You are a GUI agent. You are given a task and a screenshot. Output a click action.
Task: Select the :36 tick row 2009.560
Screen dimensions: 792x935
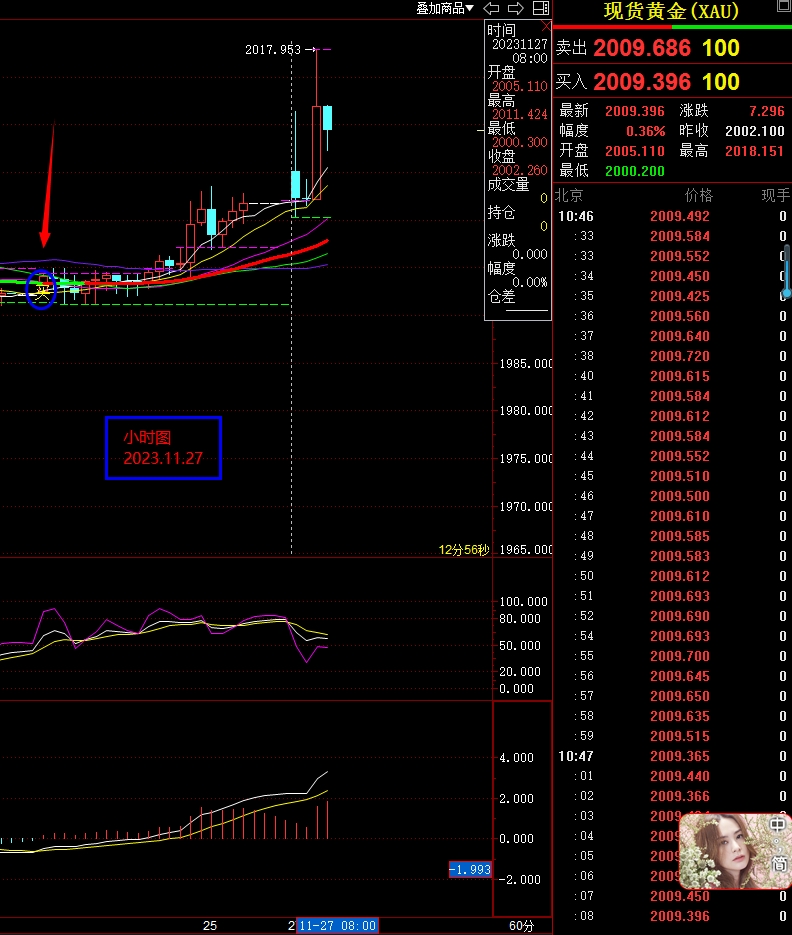click(672, 316)
